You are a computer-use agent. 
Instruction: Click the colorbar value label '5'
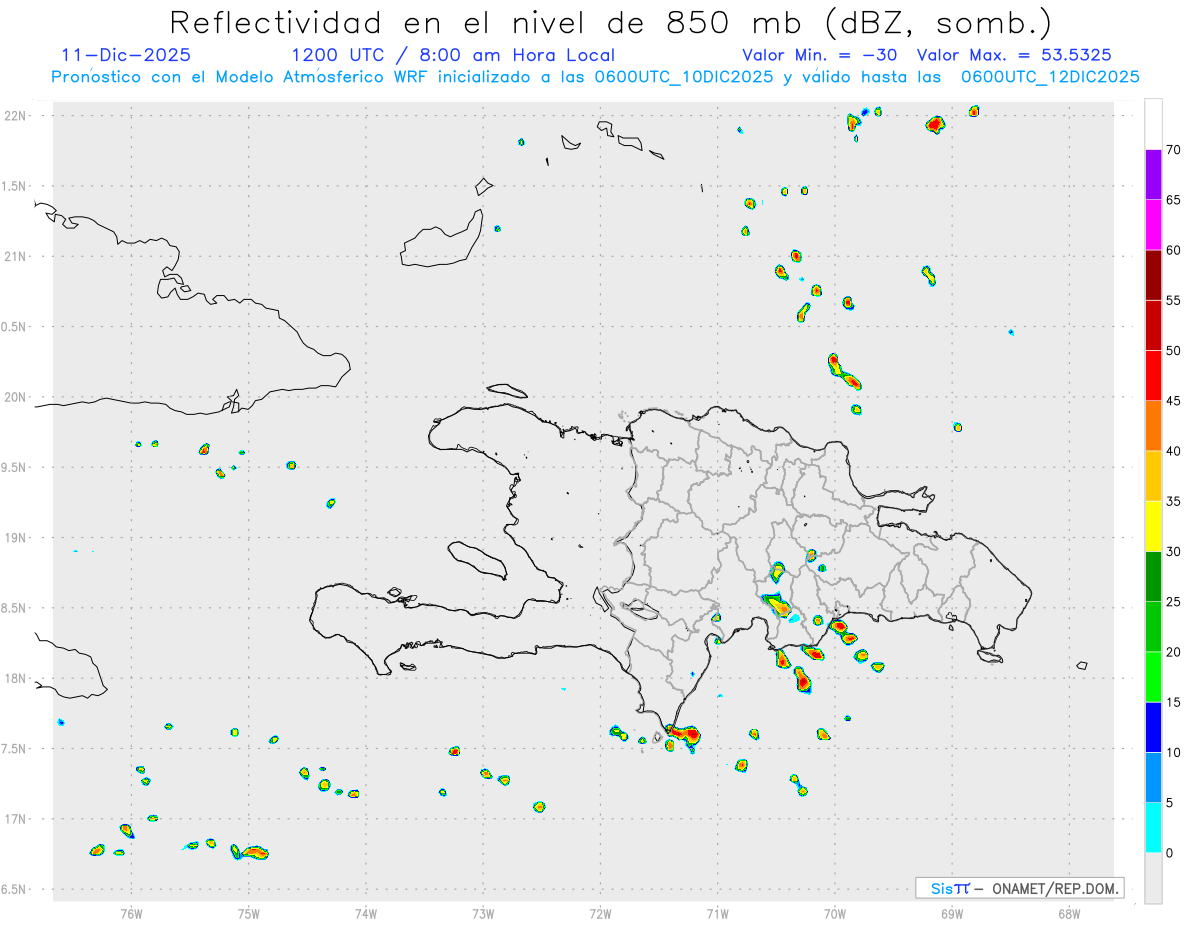(x=1170, y=803)
